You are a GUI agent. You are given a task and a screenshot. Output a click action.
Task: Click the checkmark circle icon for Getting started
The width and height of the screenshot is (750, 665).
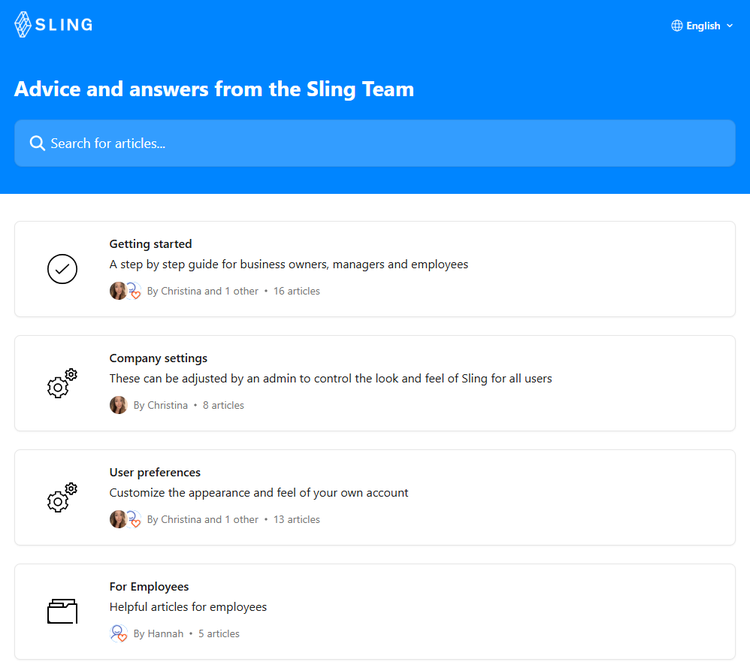click(62, 269)
